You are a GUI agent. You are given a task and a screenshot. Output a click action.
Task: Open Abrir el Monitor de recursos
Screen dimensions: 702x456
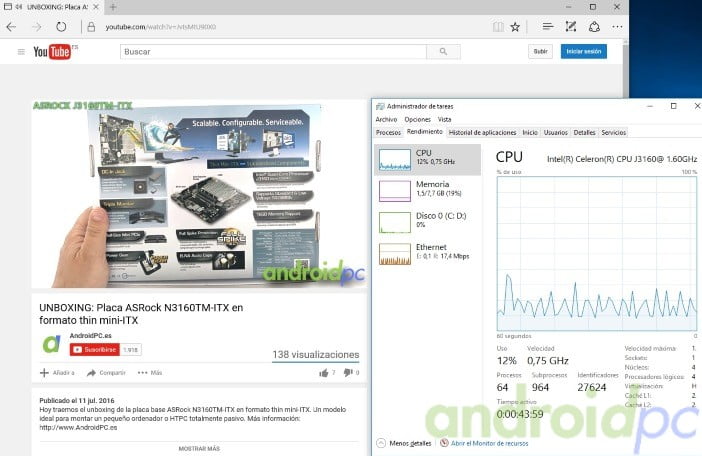click(x=484, y=443)
